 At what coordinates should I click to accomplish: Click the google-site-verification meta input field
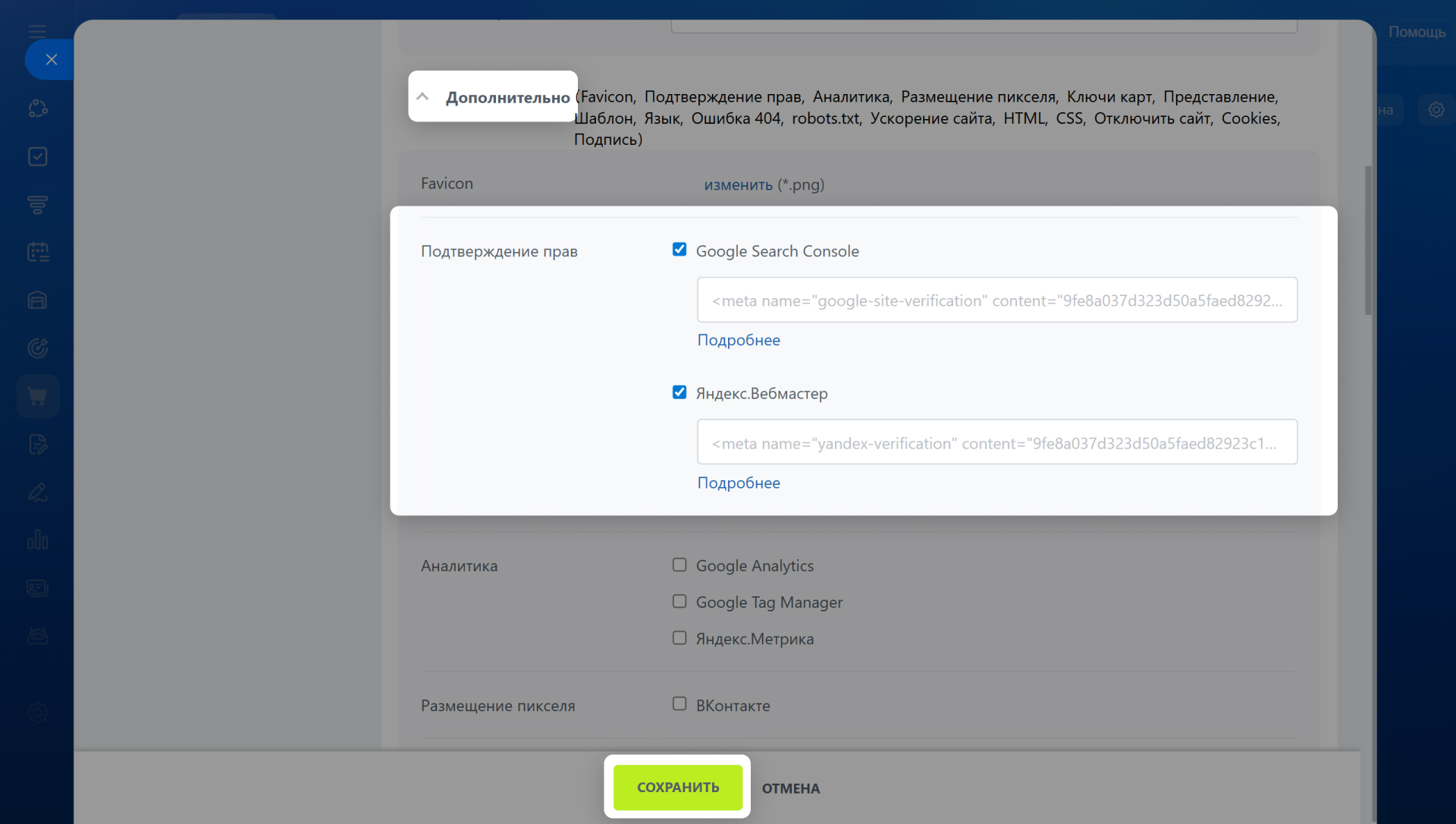tap(997, 300)
